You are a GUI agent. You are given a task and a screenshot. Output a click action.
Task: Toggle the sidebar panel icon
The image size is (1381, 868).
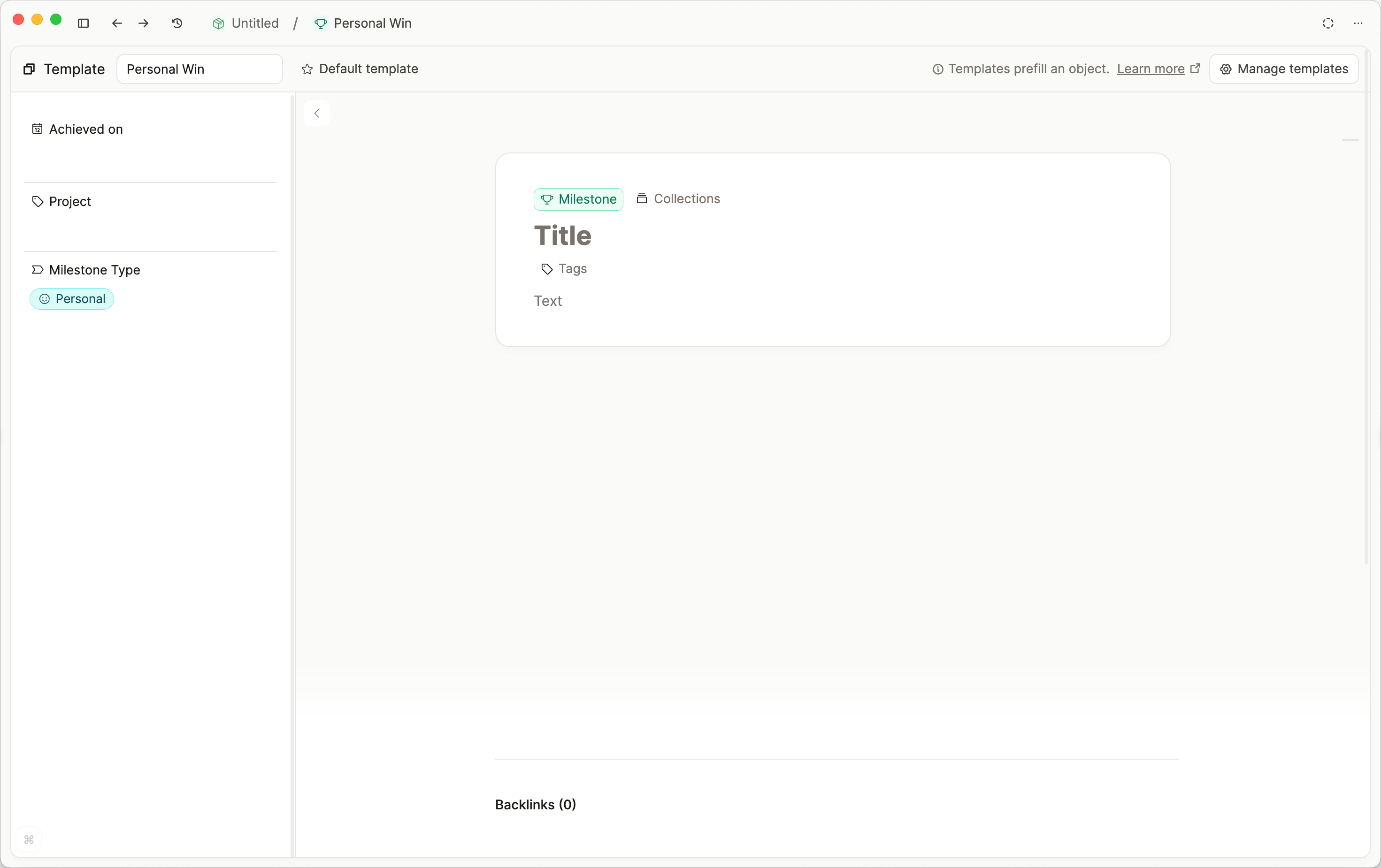click(x=83, y=23)
